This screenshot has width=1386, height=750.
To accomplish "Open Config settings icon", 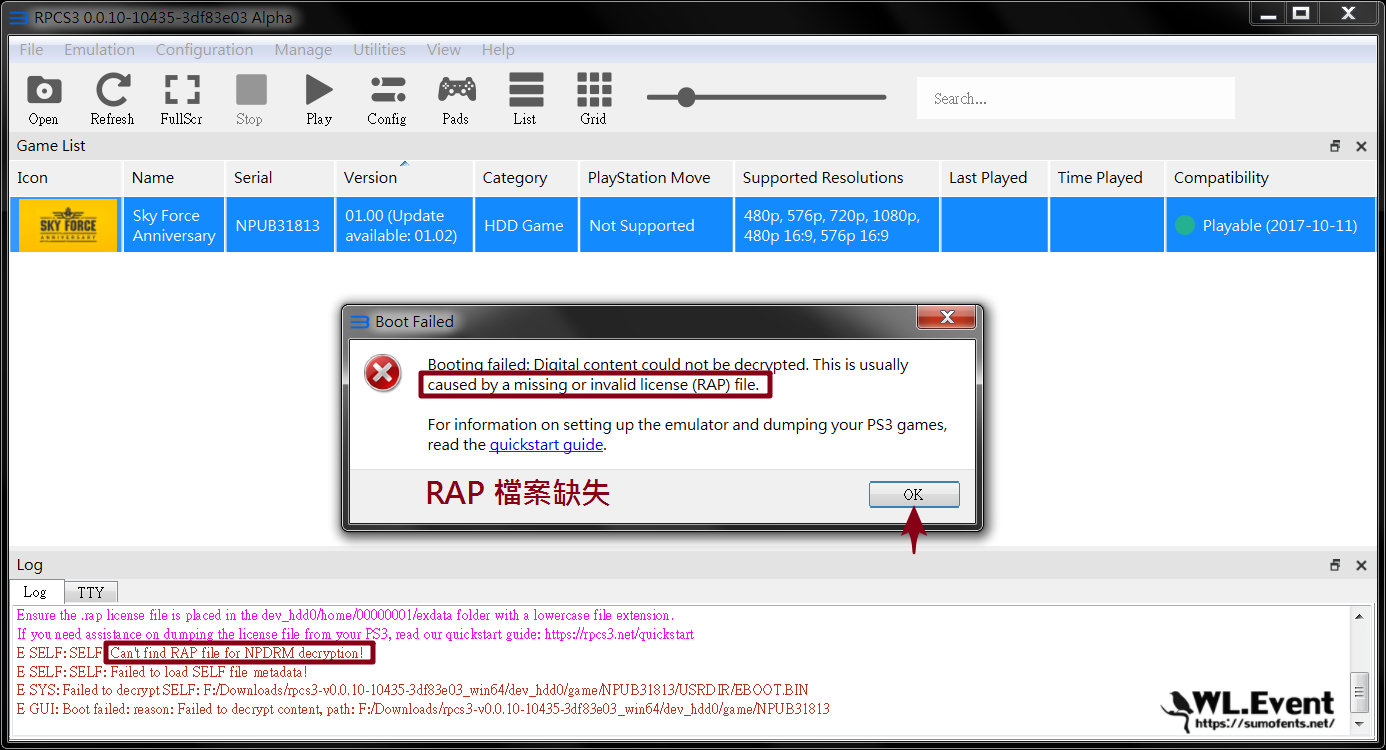I will point(387,99).
